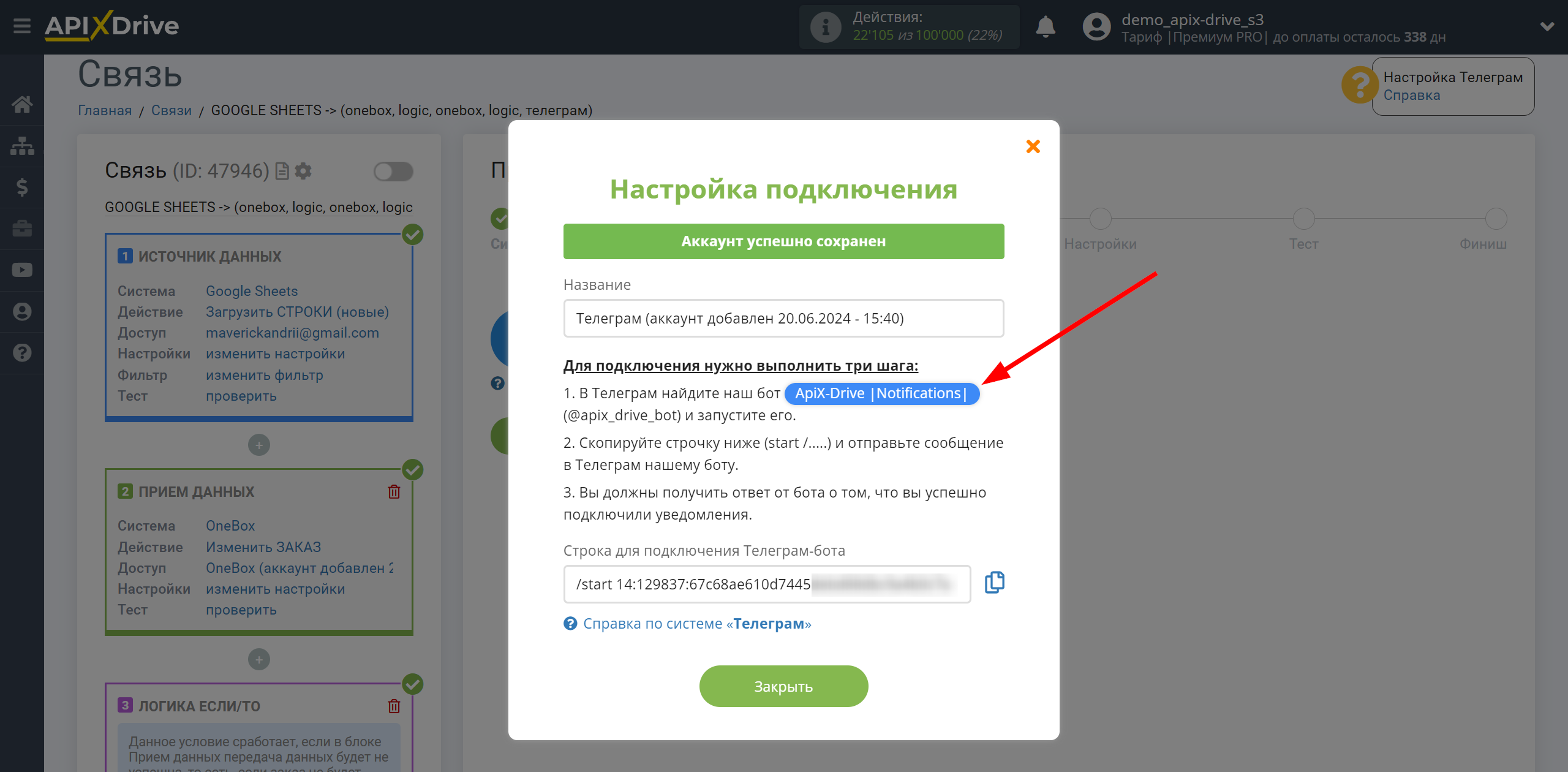Open the actions info icon
The image size is (1568, 772).
coord(825,27)
